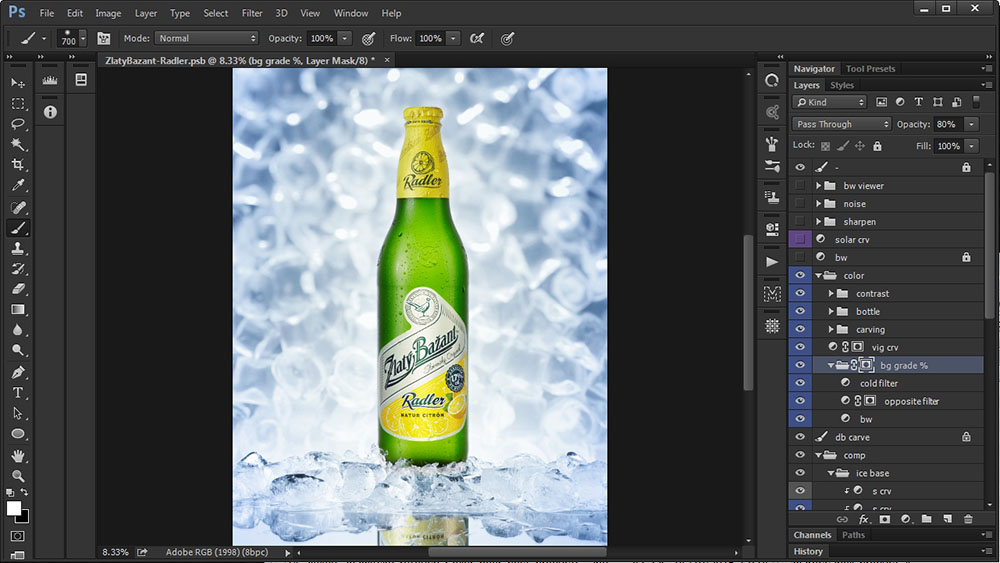
Task: Click the Fill value field in Layers
Action: click(x=948, y=146)
